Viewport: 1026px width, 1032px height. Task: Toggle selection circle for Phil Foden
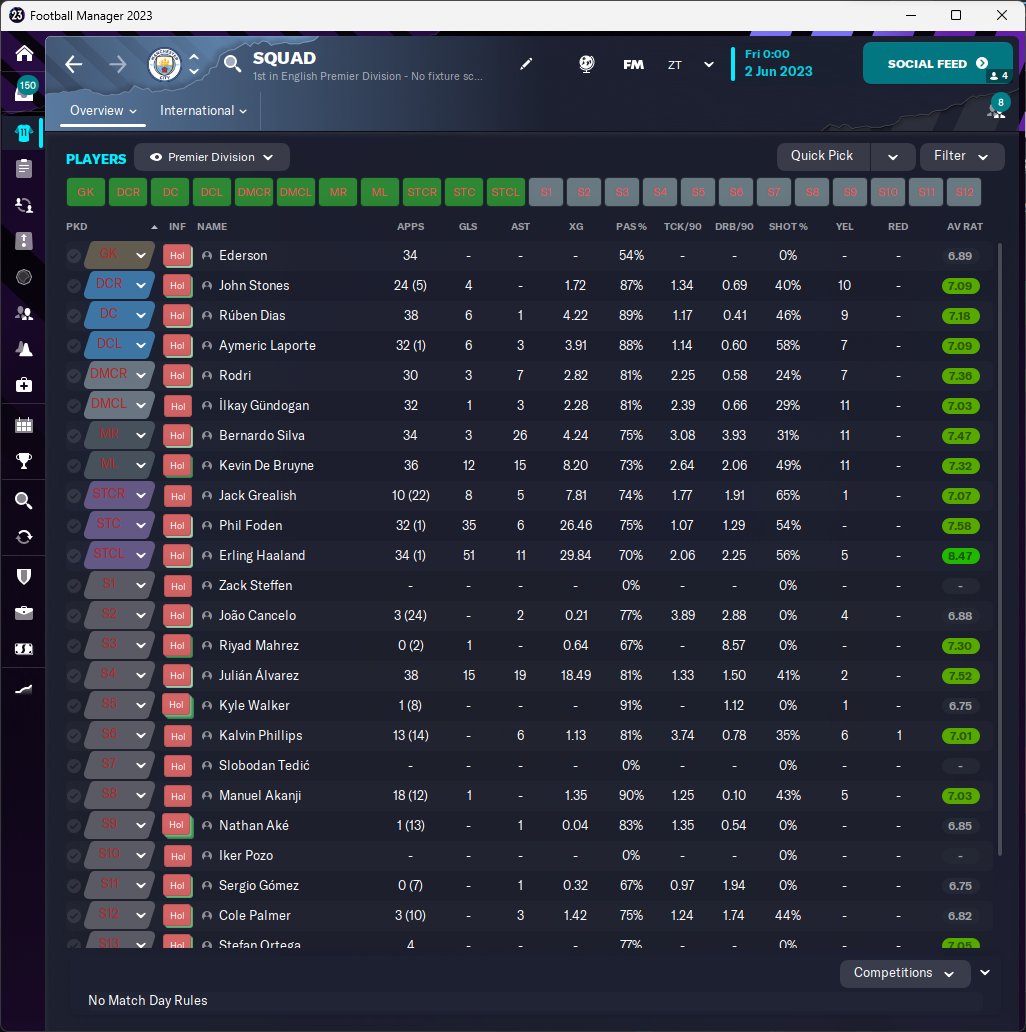coord(74,526)
